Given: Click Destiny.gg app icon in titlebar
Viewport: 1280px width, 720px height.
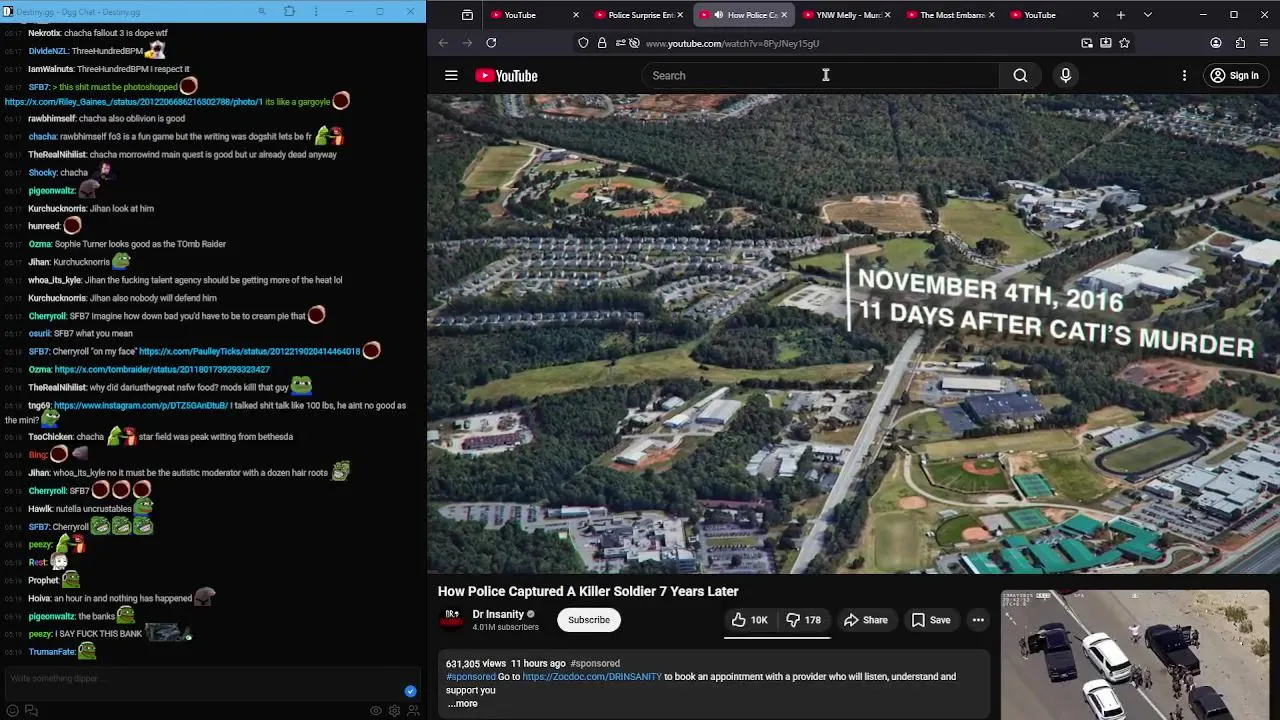Looking at the screenshot, I should tap(9, 12).
